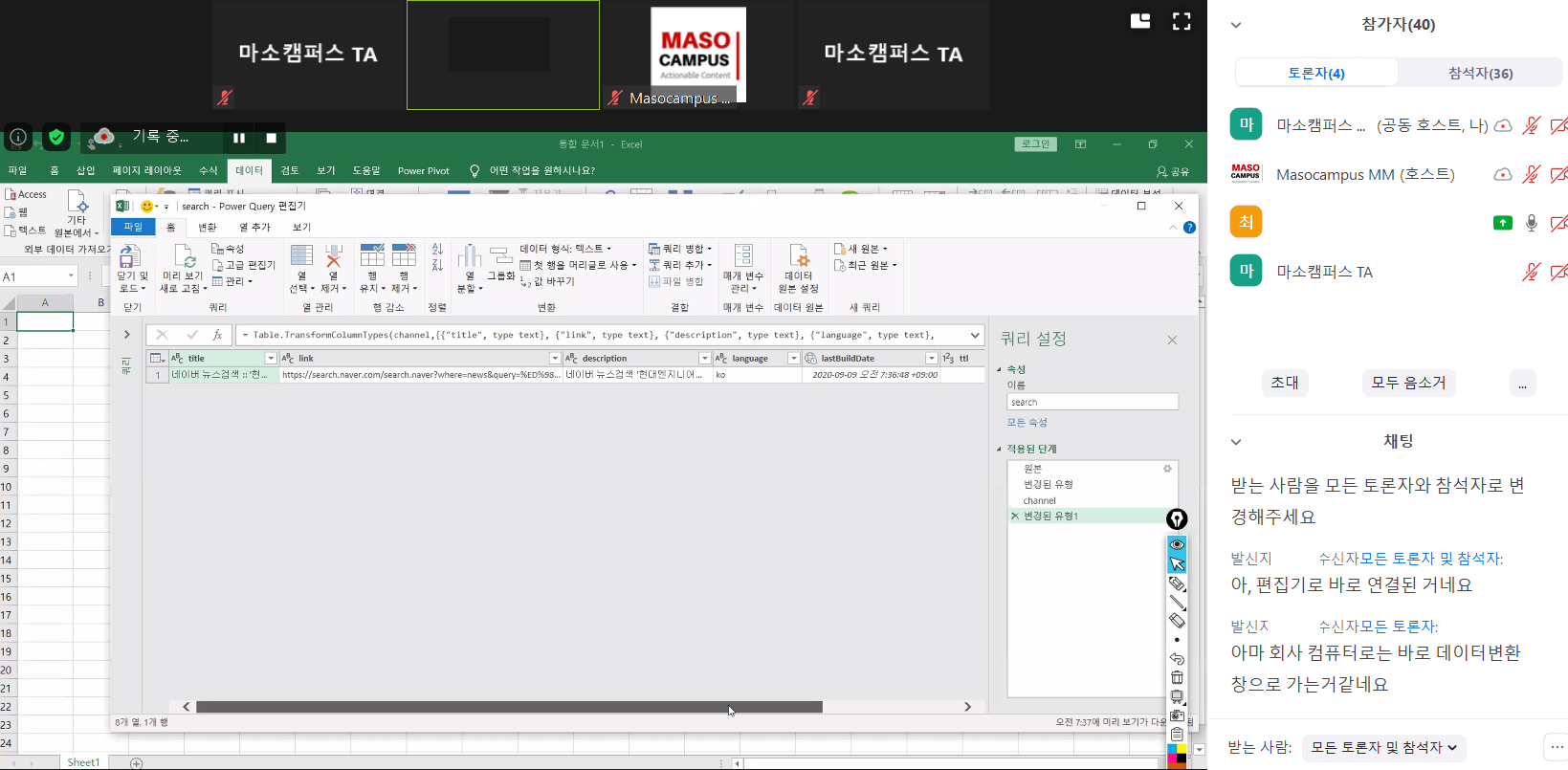Toggle microphone for participant 최
Viewport: 1568px width, 770px height.
pos(1532,223)
